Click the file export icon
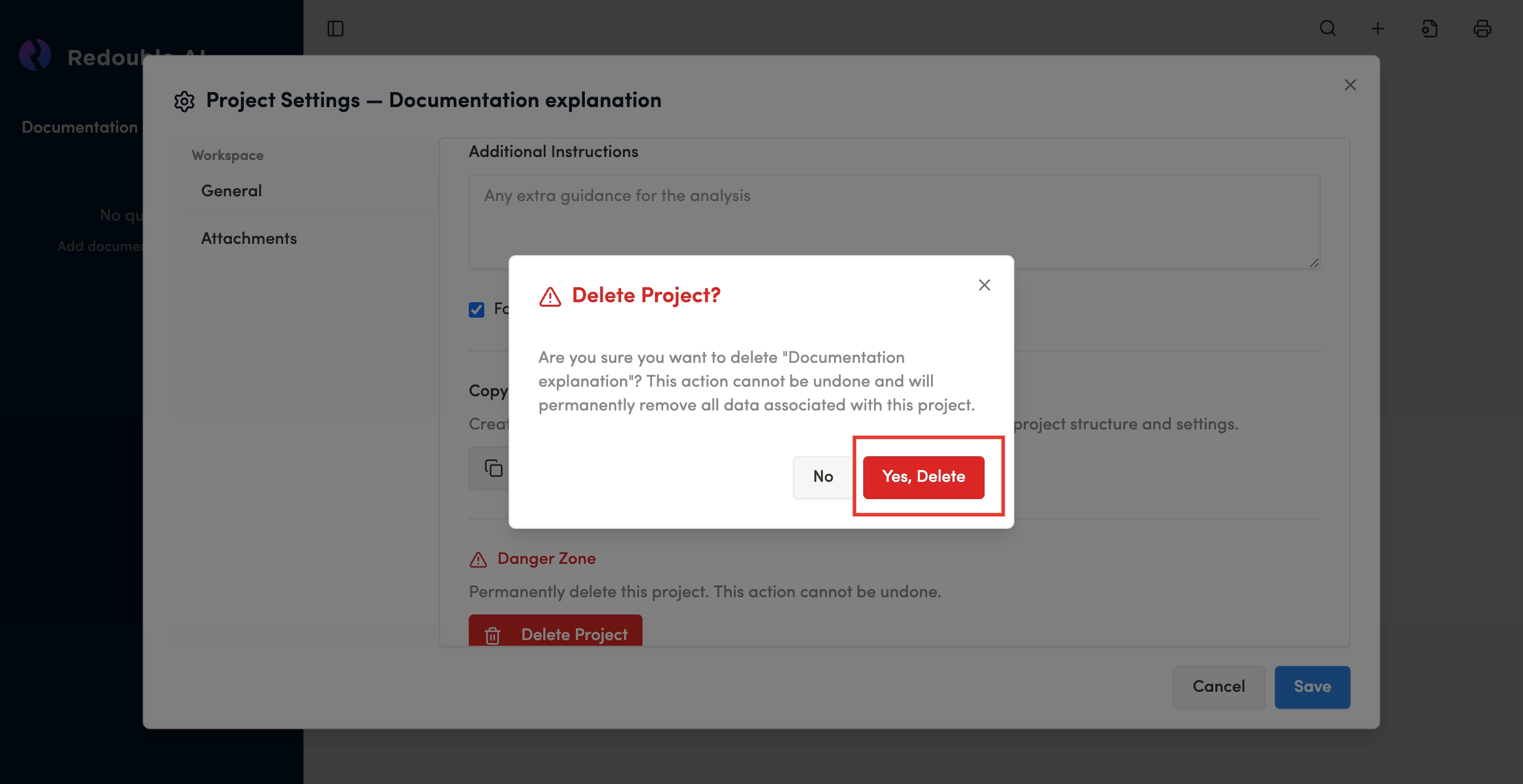This screenshot has height=784, width=1523. [1430, 29]
